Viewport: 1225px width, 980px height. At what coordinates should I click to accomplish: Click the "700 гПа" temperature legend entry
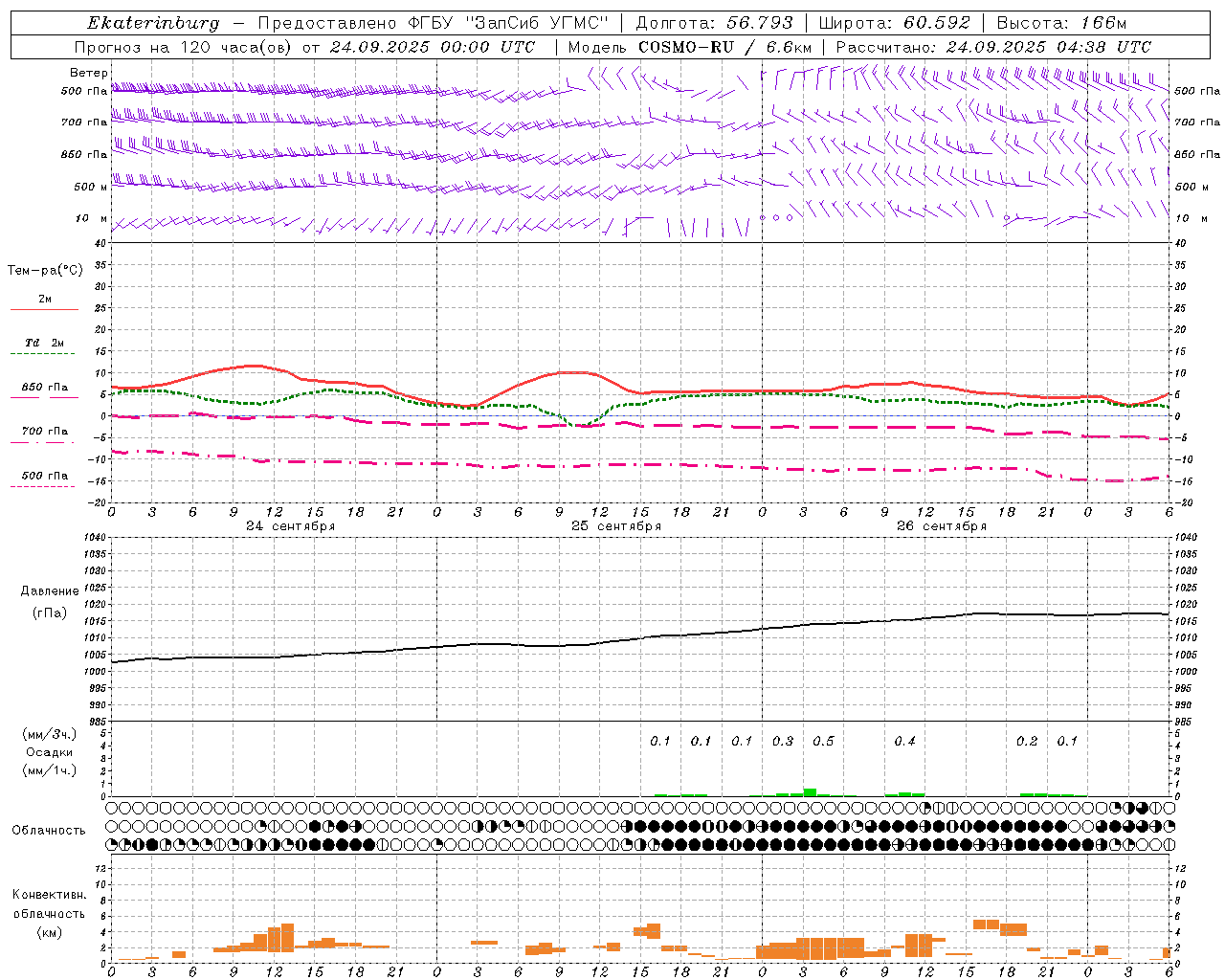pyautogui.click(x=45, y=432)
